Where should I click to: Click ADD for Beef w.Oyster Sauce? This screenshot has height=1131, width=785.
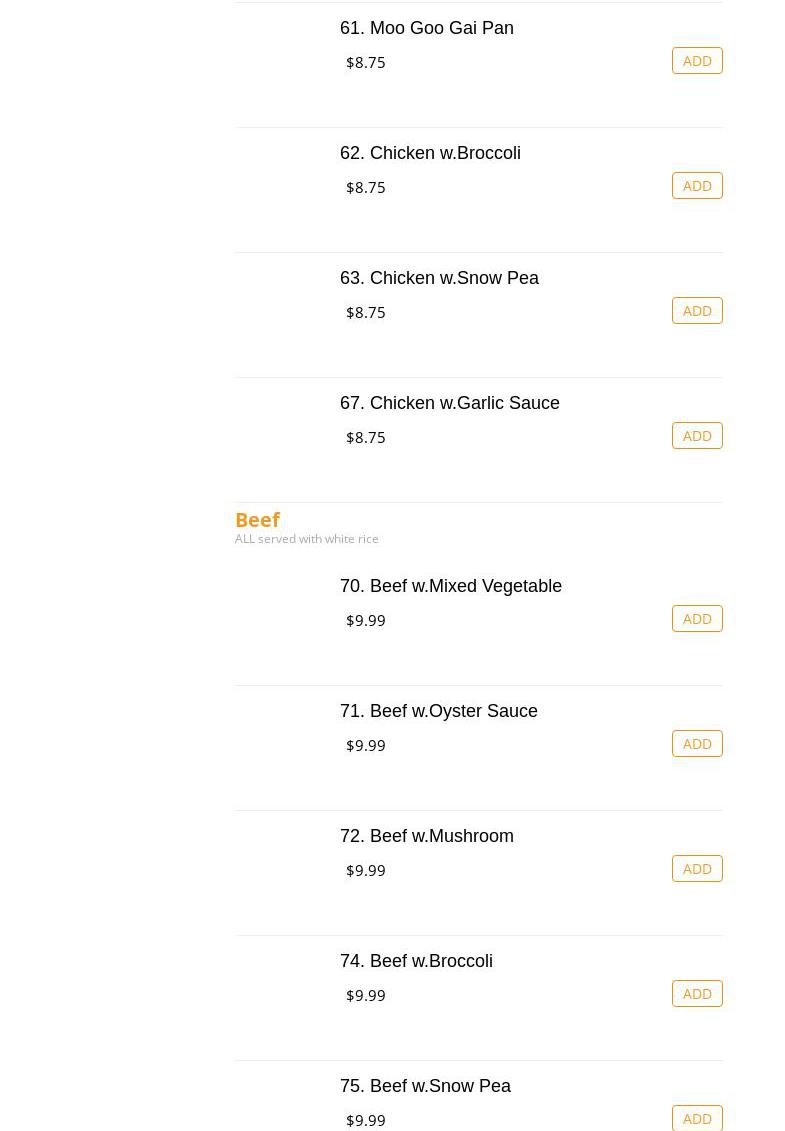(x=697, y=744)
